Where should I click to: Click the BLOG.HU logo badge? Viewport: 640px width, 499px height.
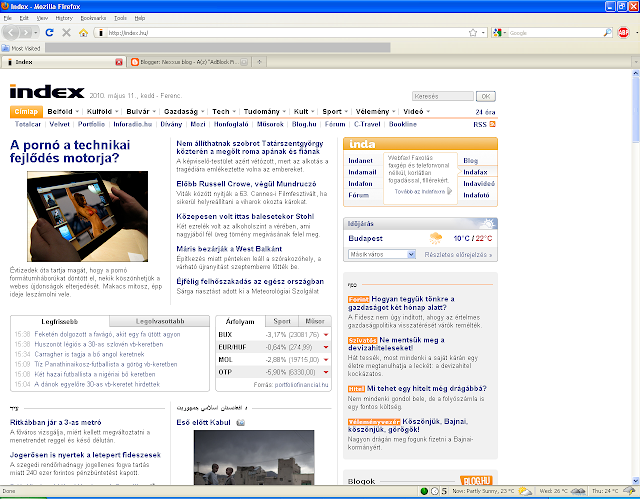point(476,480)
